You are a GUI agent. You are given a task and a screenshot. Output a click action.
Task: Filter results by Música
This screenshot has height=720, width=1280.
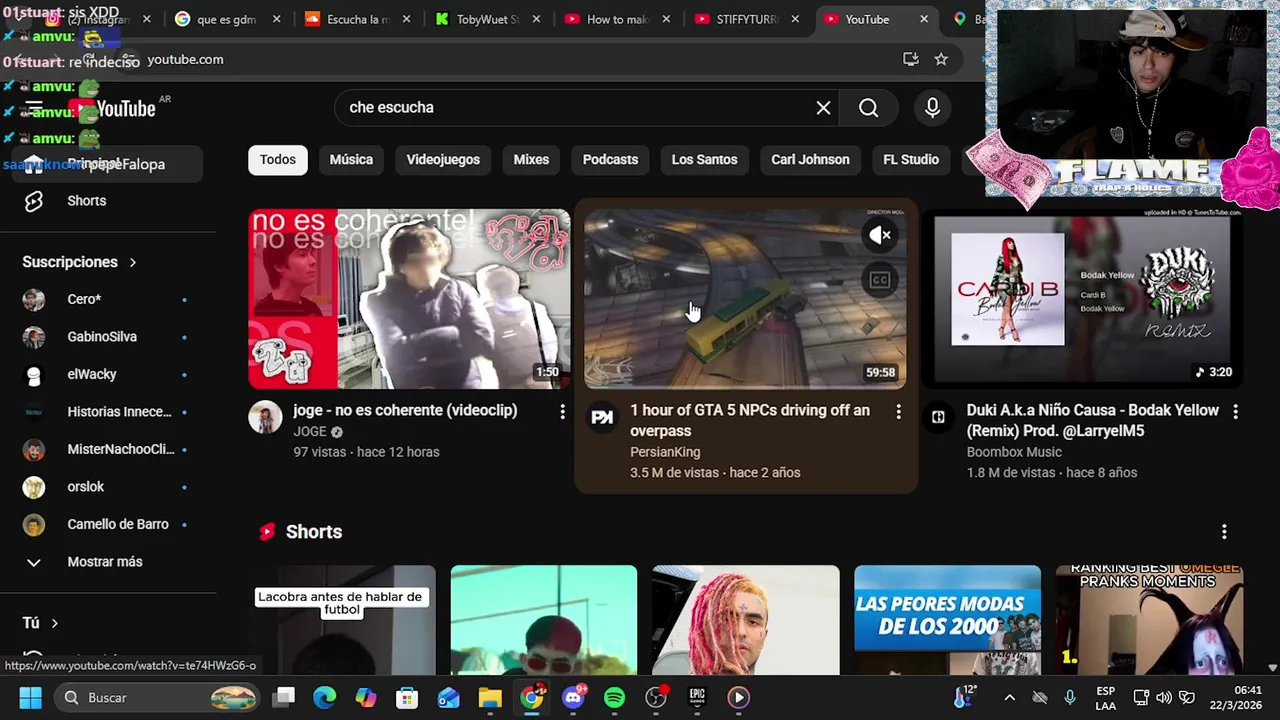click(351, 160)
